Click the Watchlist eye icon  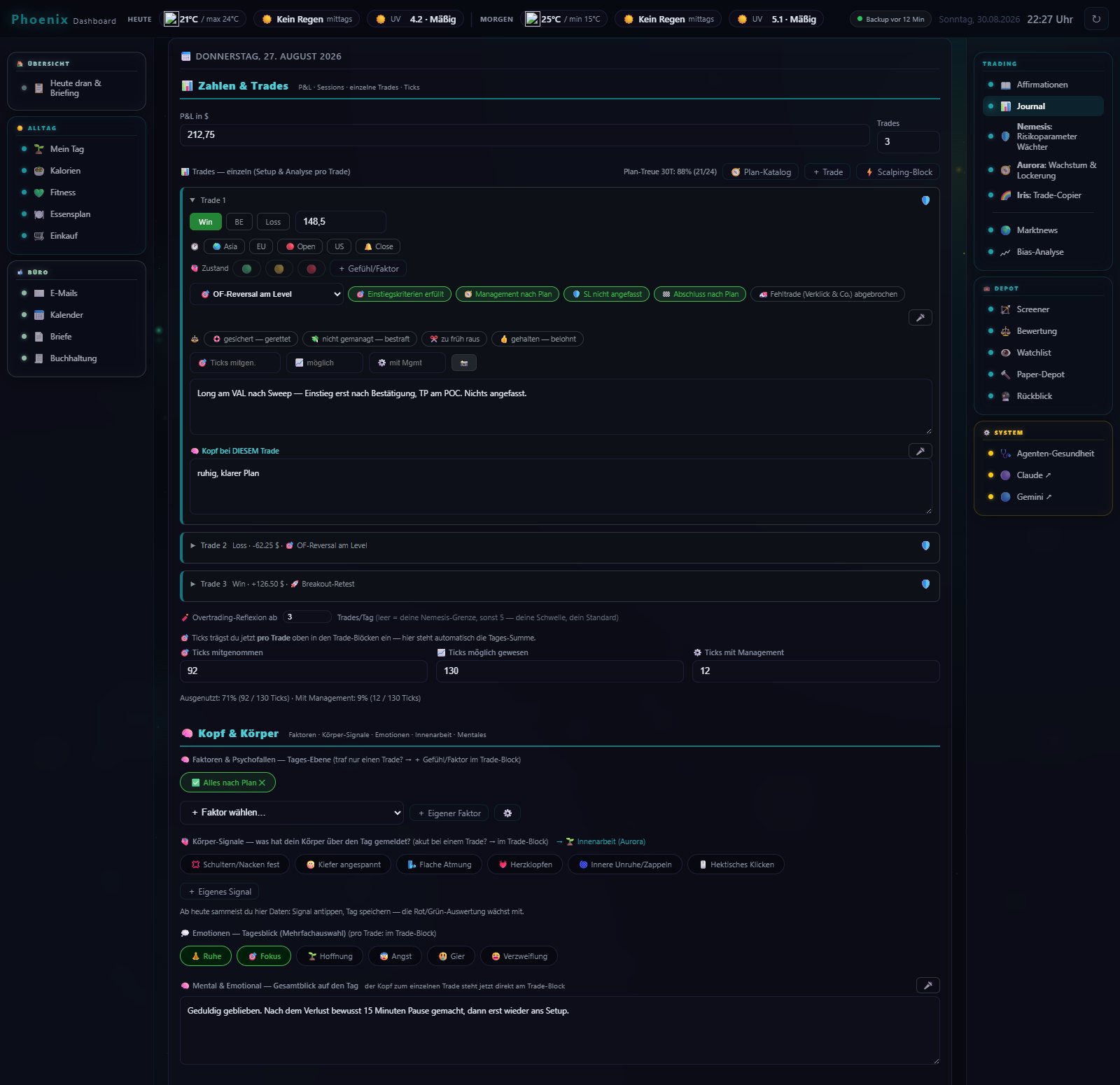(x=1006, y=353)
